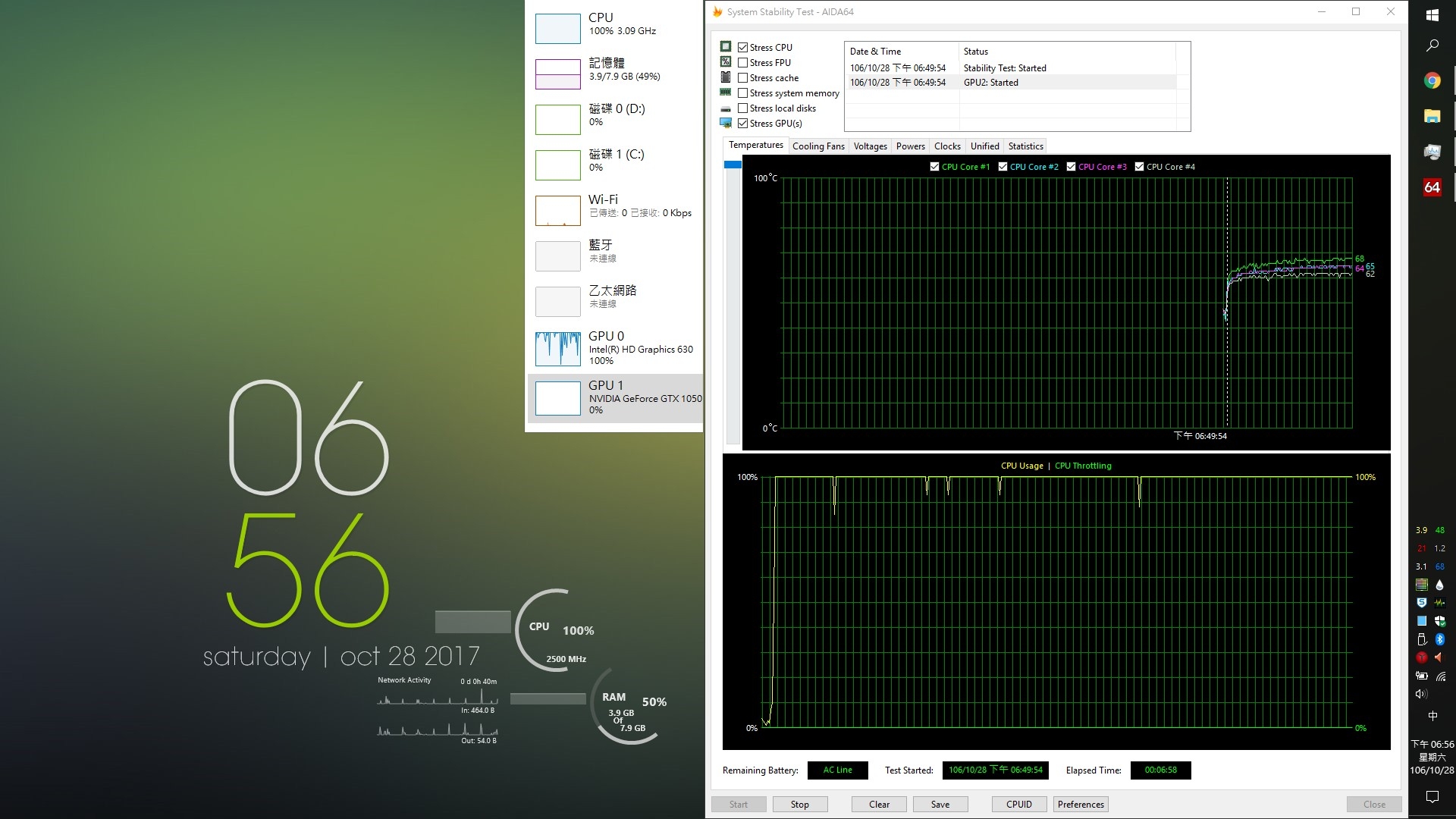Uncheck the Stress CPU checkbox

tap(743, 47)
